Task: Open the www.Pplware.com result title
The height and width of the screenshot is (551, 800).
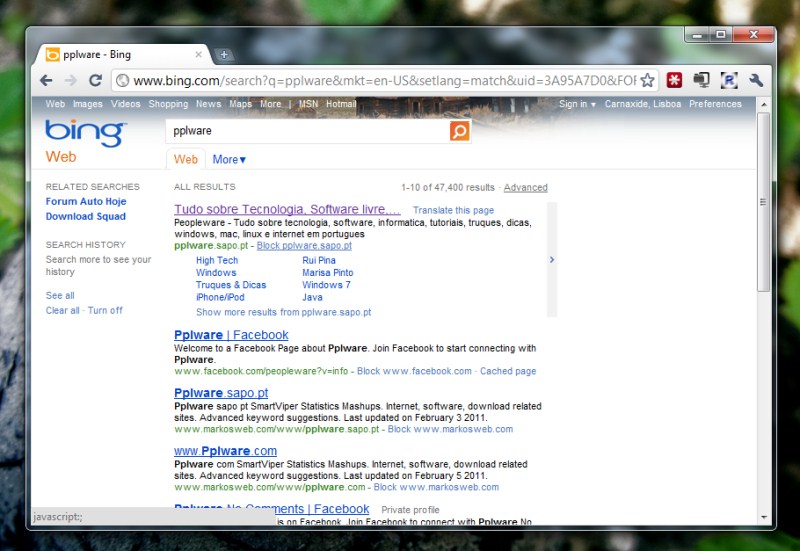Action: click(226, 451)
